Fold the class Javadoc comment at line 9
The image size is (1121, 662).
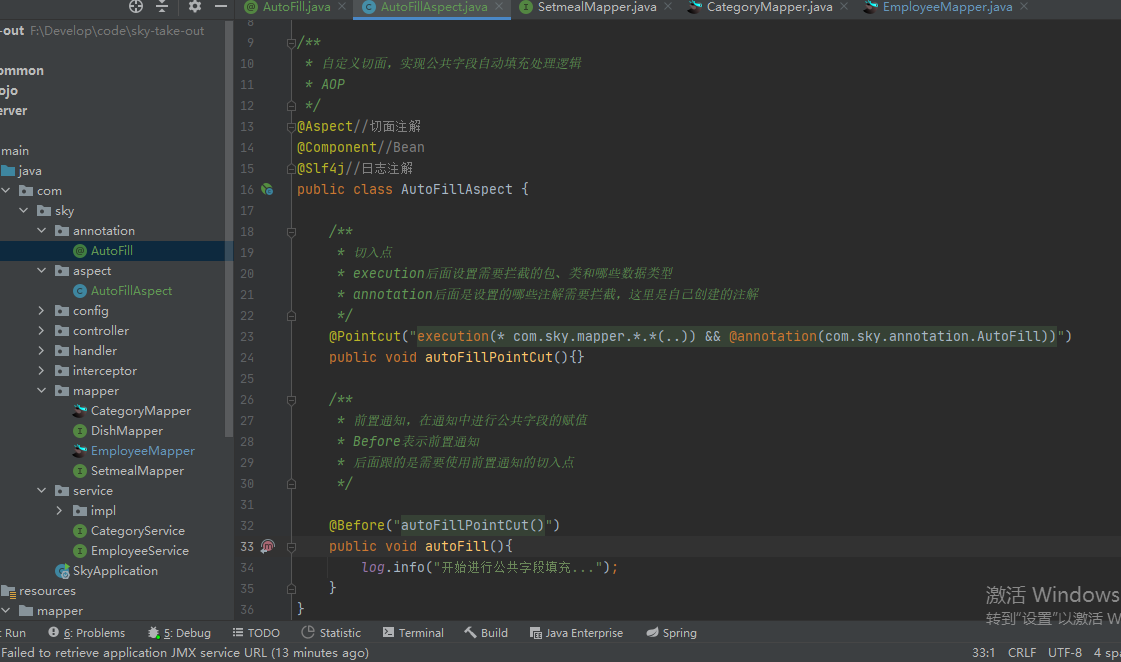pyautogui.click(x=291, y=43)
